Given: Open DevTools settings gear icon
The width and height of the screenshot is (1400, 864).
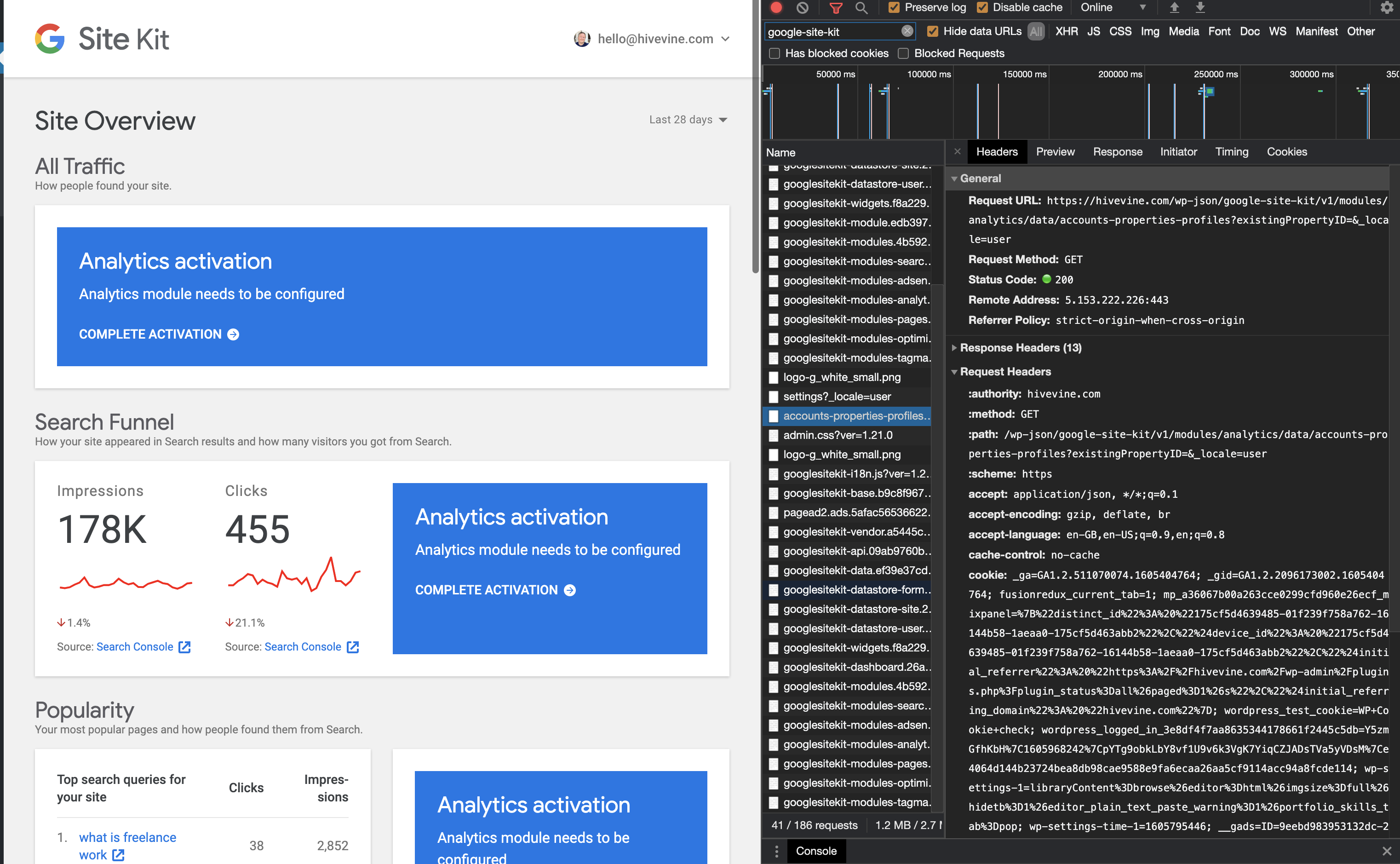Looking at the screenshot, I should click(1387, 7).
